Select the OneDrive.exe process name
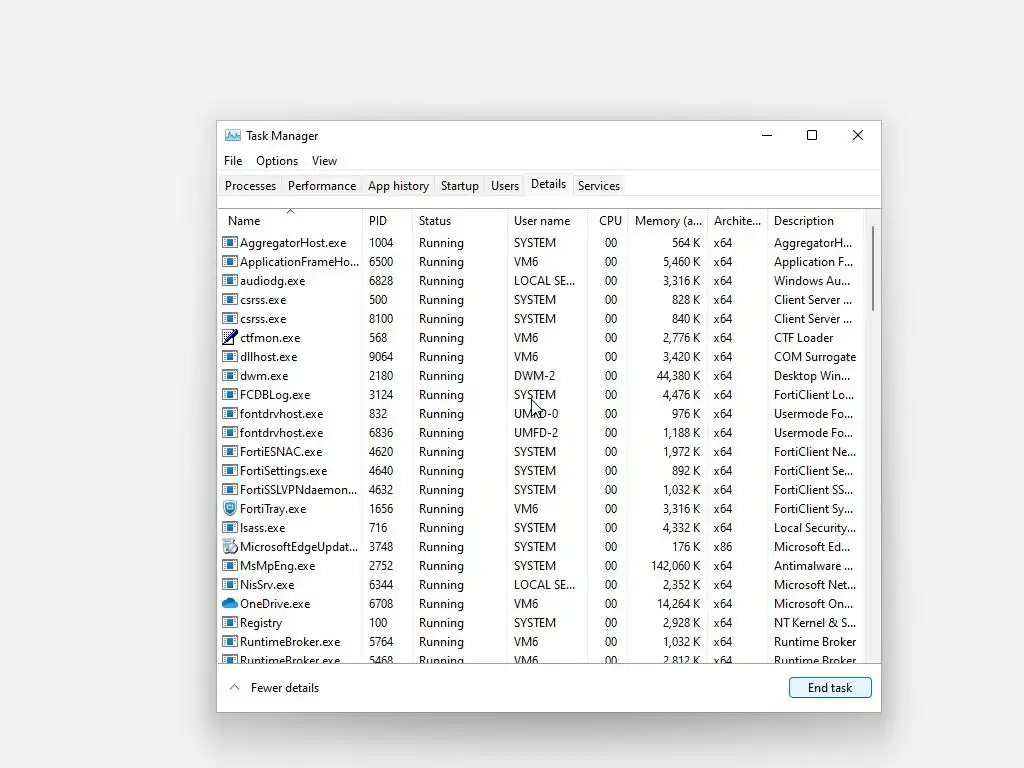1024x768 pixels. coord(275,603)
